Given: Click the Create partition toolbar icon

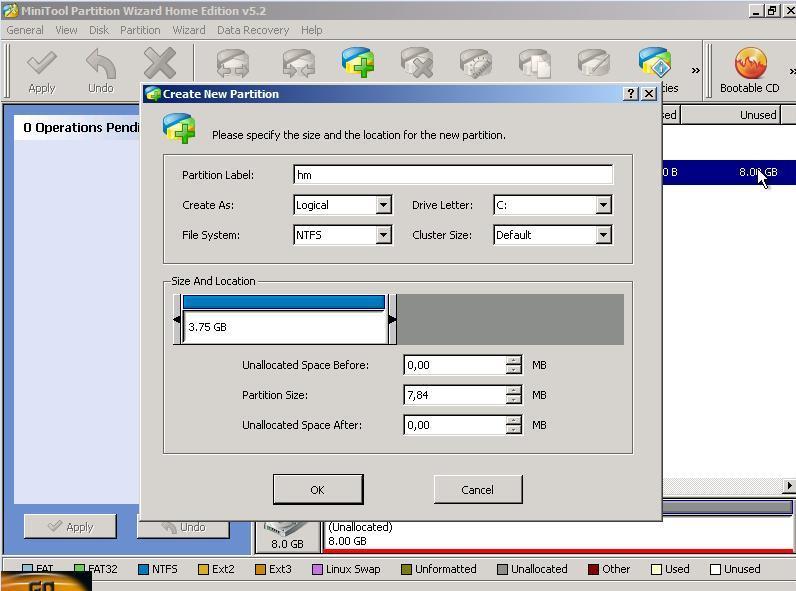Looking at the screenshot, I should (358, 64).
